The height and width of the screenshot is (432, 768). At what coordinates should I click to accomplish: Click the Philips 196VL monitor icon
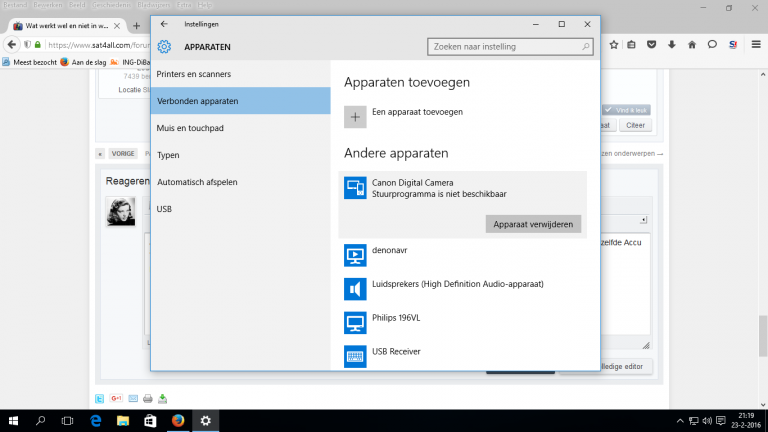click(355, 322)
